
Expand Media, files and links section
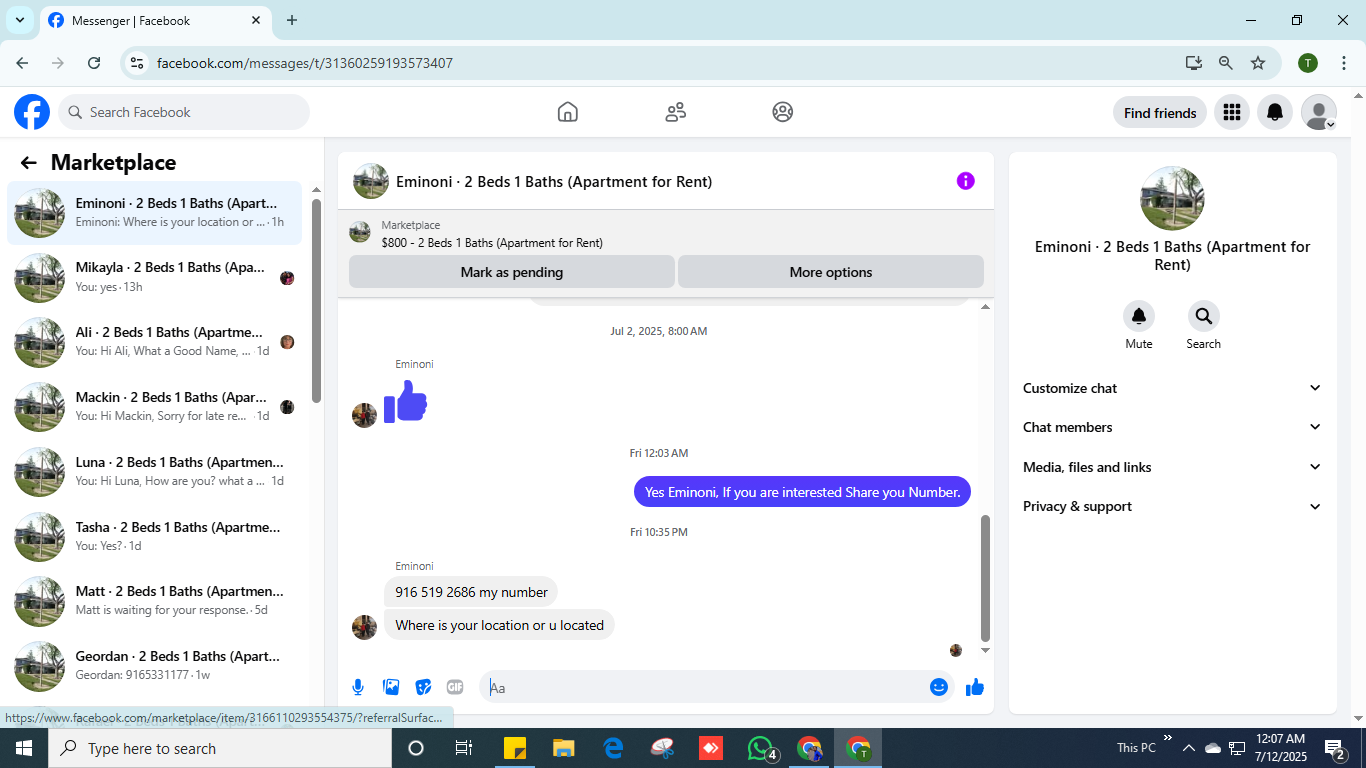click(1172, 467)
